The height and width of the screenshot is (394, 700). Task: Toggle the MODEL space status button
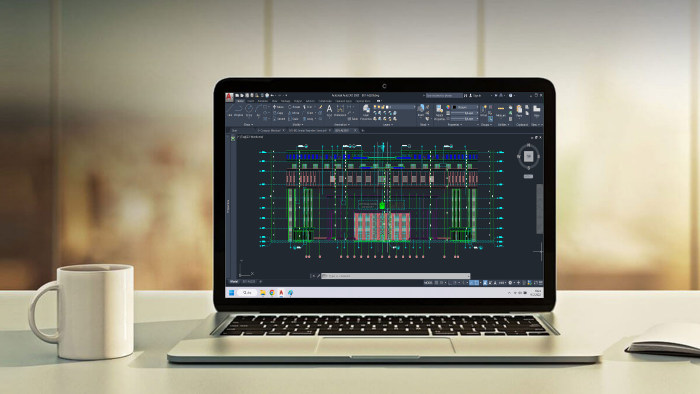pos(428,283)
